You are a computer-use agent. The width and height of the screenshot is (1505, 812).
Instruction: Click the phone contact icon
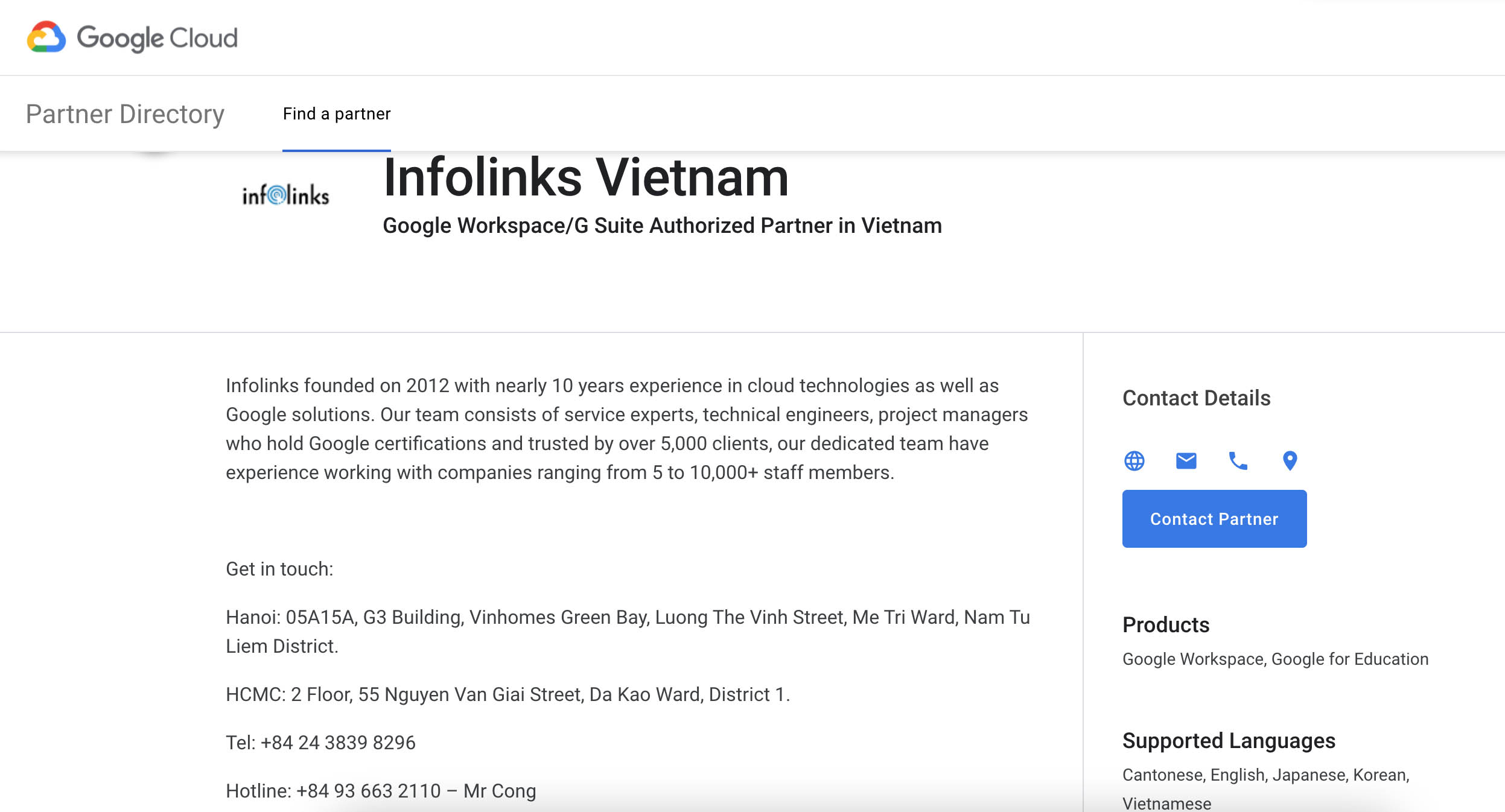(1238, 461)
